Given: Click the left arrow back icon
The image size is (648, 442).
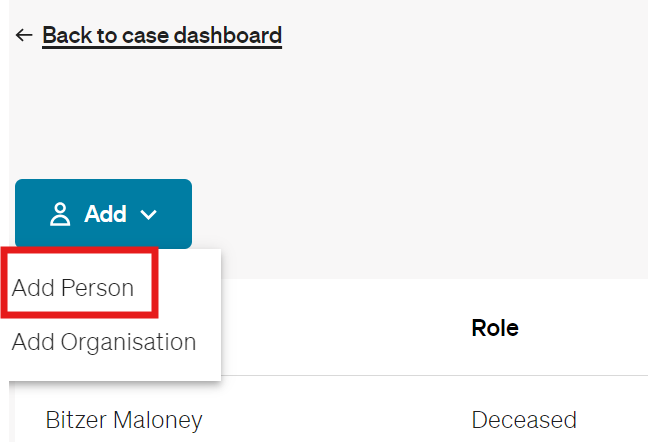Looking at the screenshot, I should coord(25,35).
